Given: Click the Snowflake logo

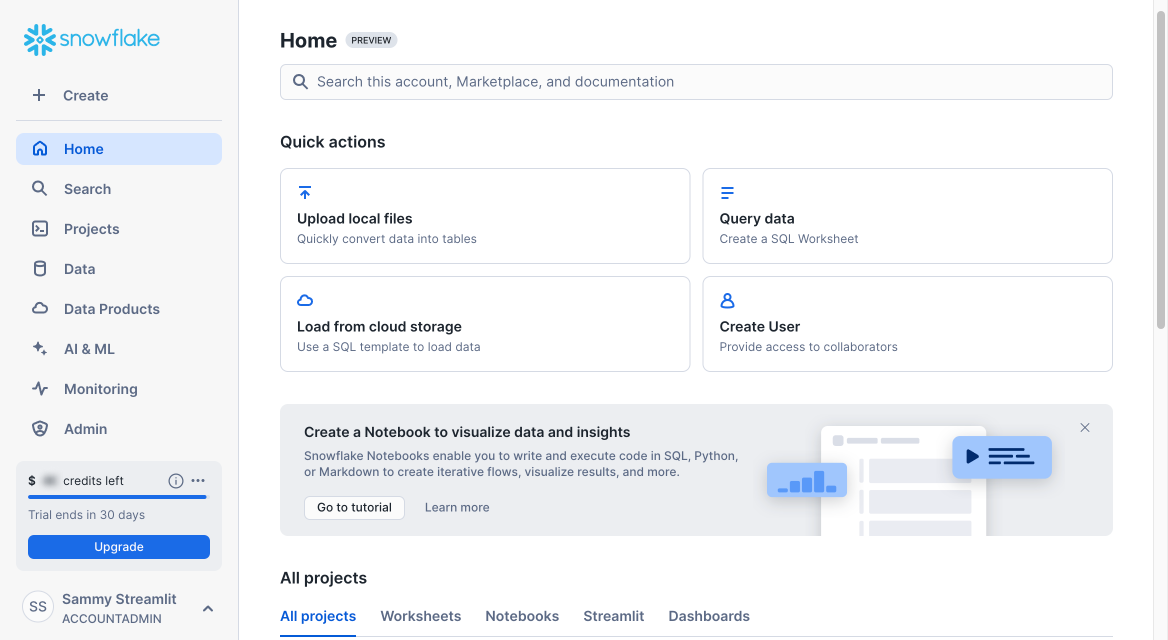Looking at the screenshot, I should [91, 40].
